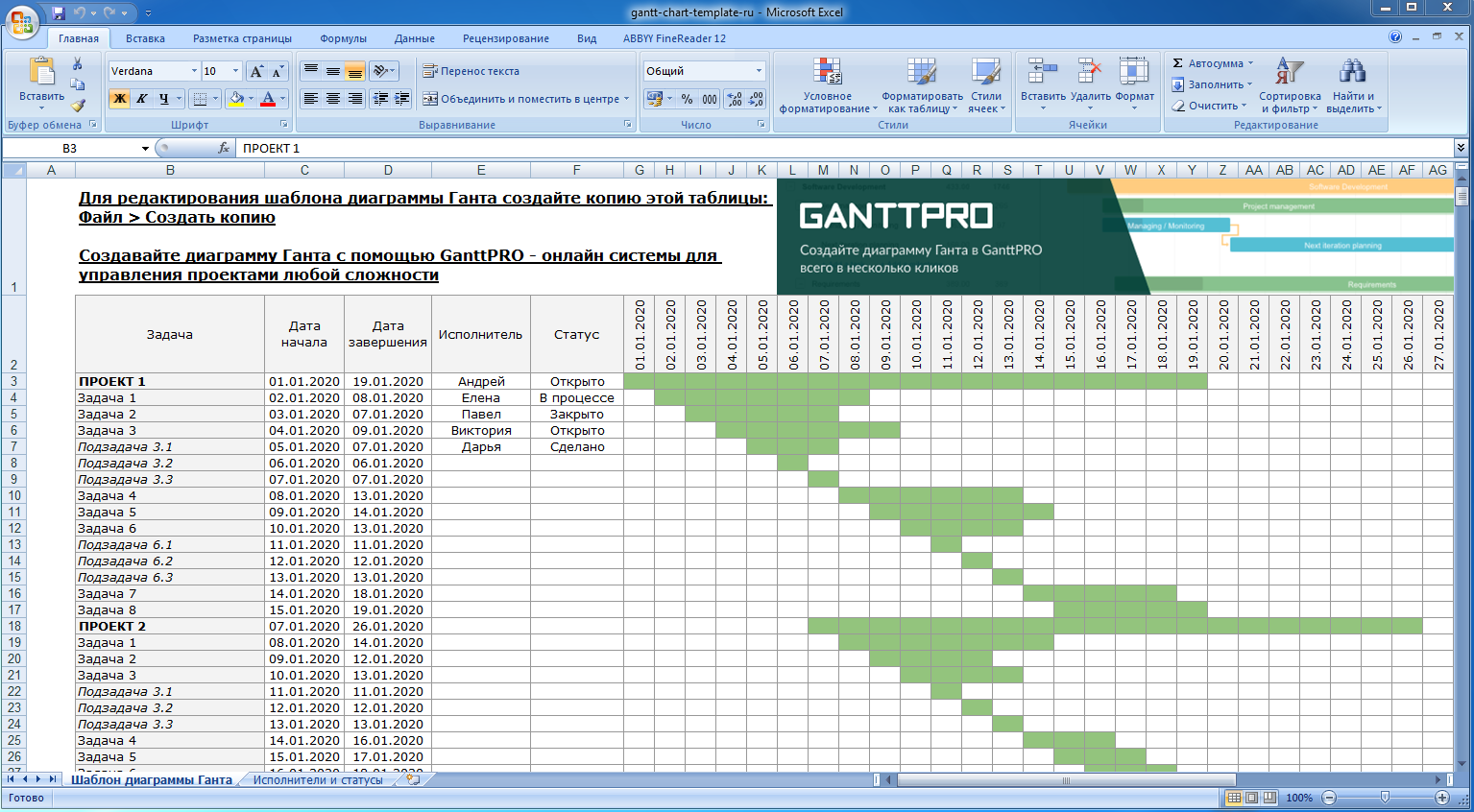This screenshot has height=812, width=1474.
Task: Open the Рецензирование tab
Action: pyautogui.click(x=506, y=38)
